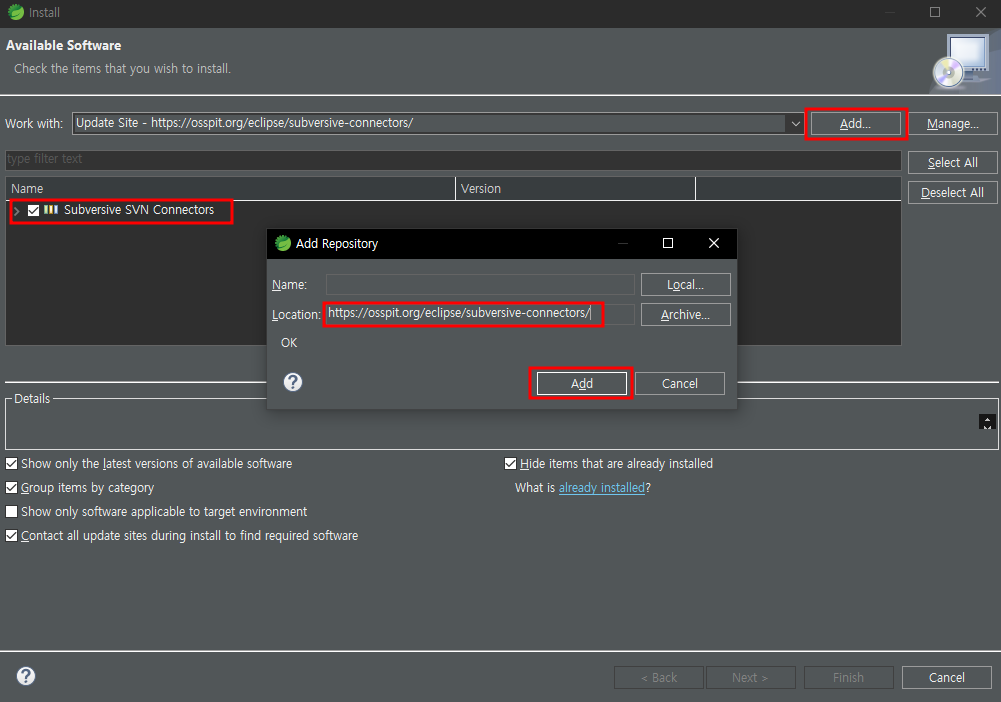Click Select All button
The image size is (1001, 702).
click(x=952, y=163)
